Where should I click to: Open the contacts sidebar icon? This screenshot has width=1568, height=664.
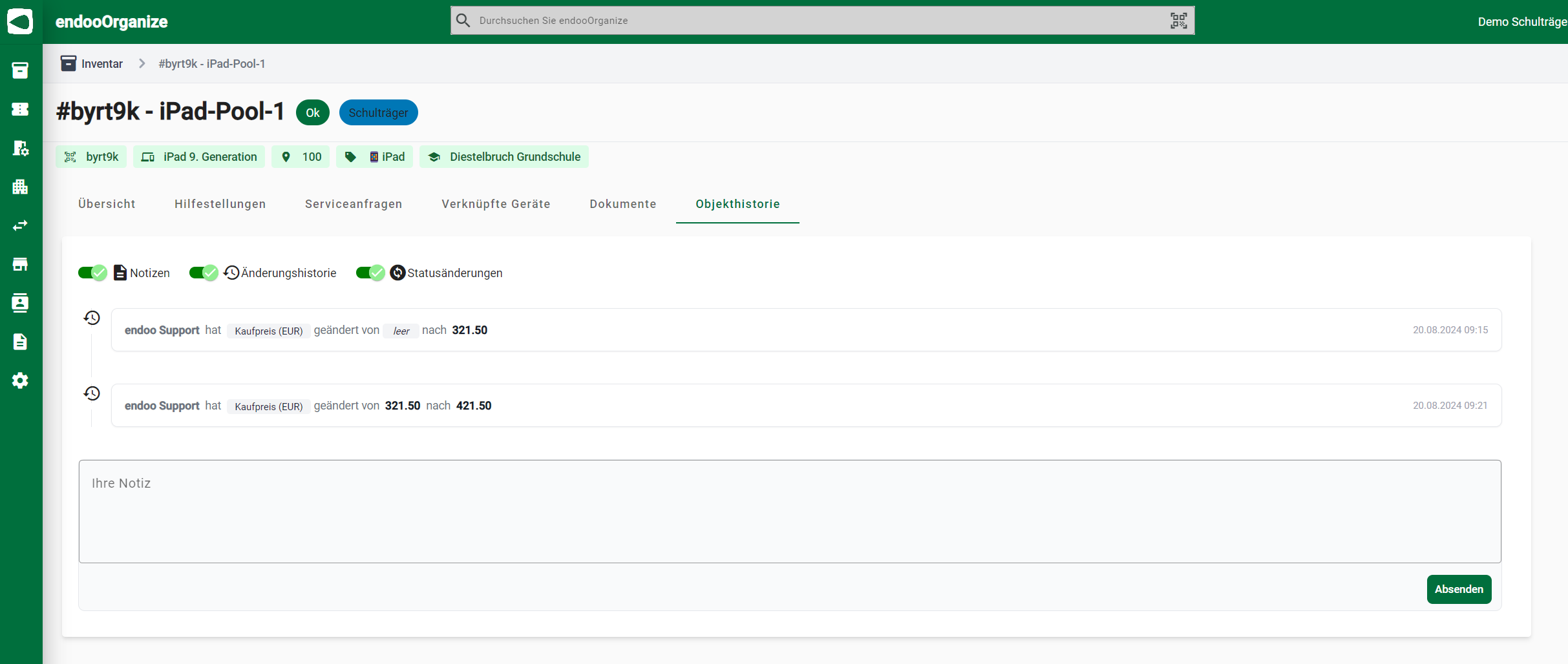20,303
